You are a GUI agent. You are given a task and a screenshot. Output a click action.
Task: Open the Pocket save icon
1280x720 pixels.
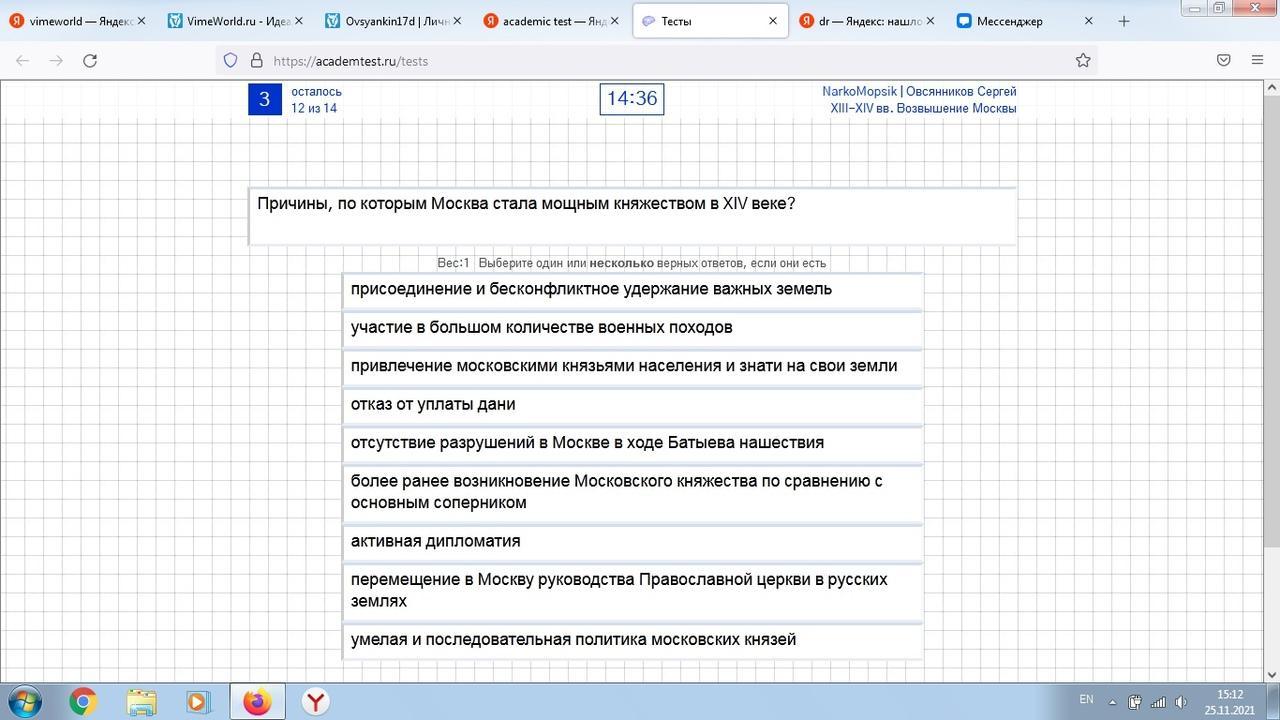(x=1223, y=60)
